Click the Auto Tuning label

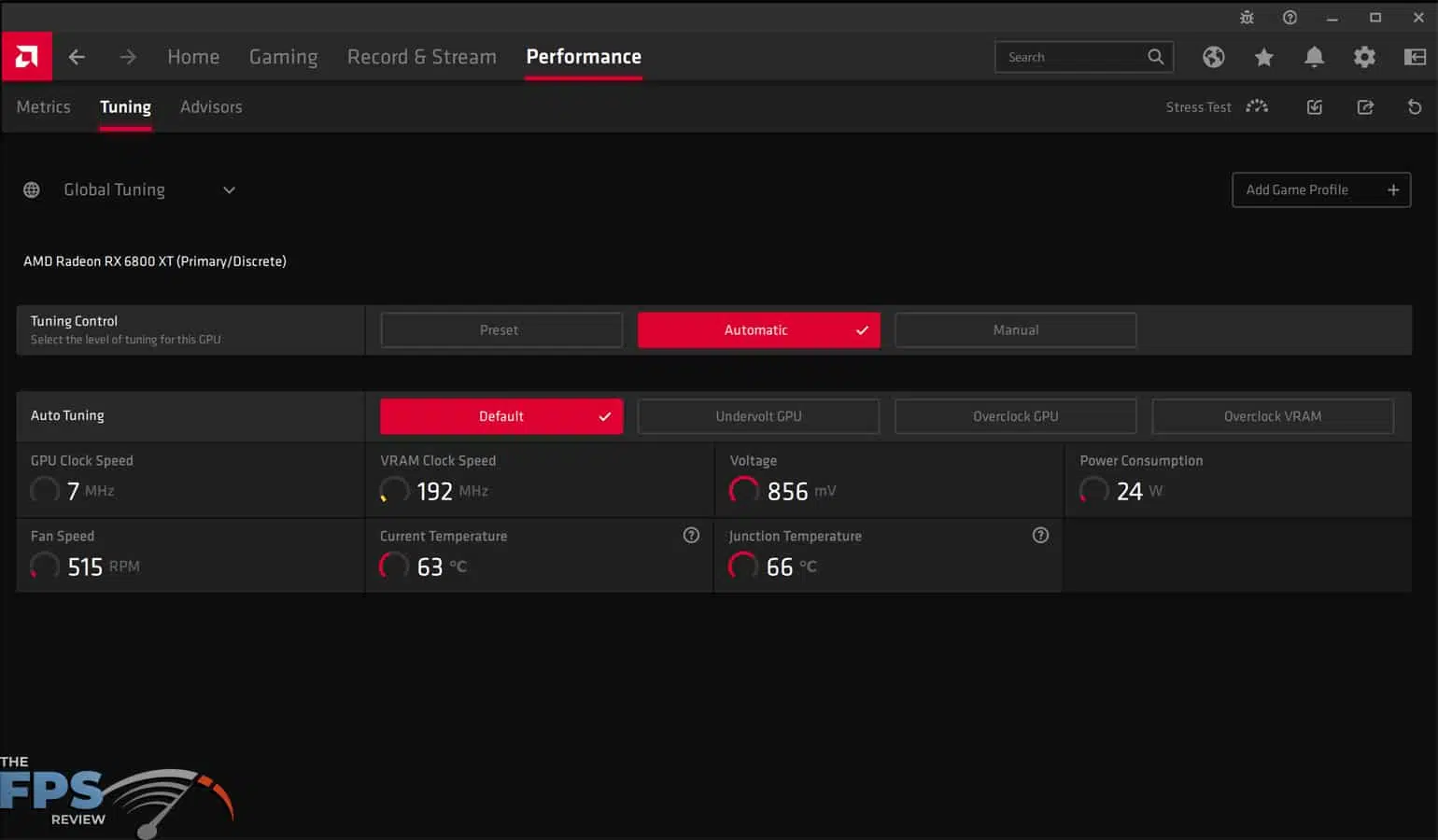[67, 415]
